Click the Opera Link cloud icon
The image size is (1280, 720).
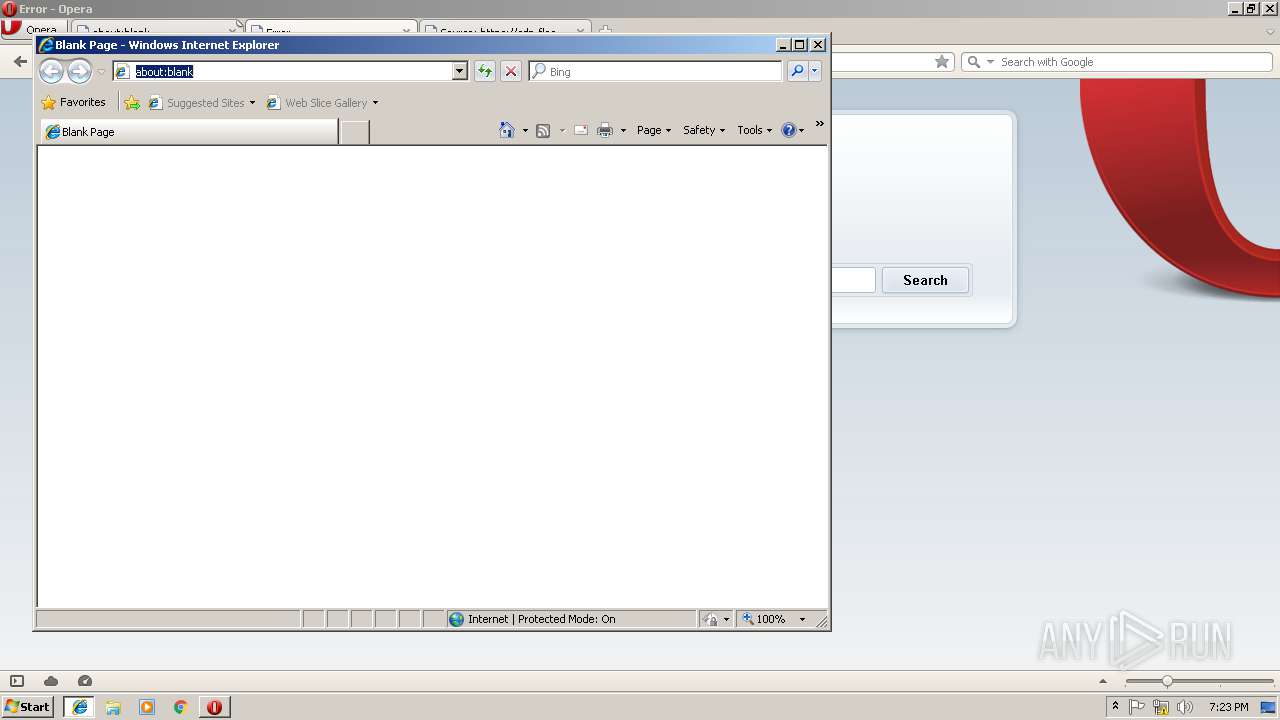51,681
